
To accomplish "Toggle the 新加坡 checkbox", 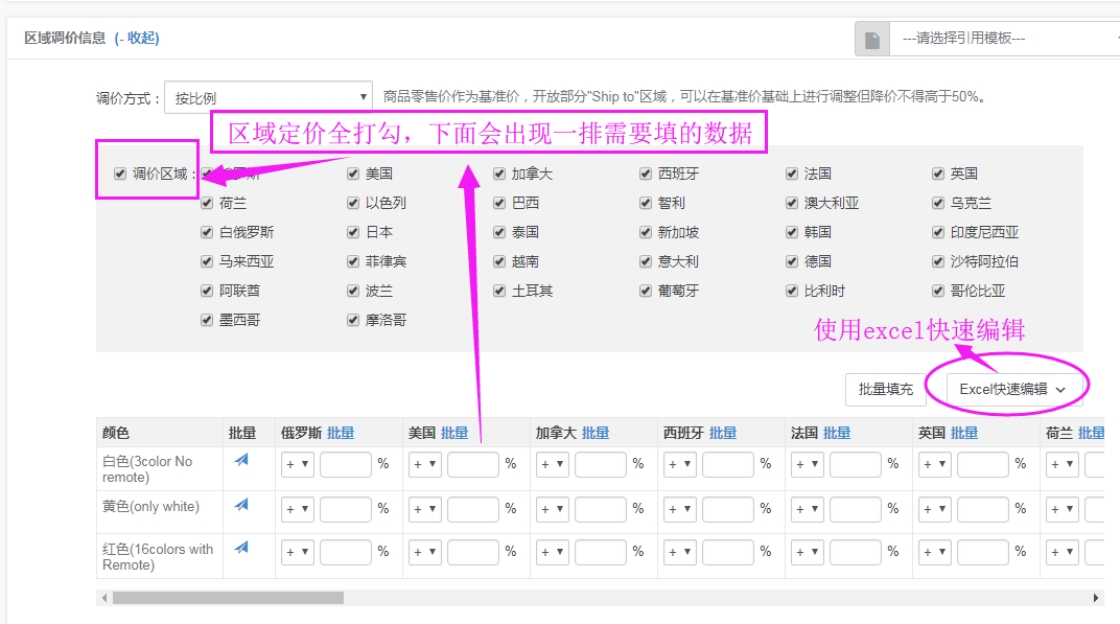I will click(646, 232).
